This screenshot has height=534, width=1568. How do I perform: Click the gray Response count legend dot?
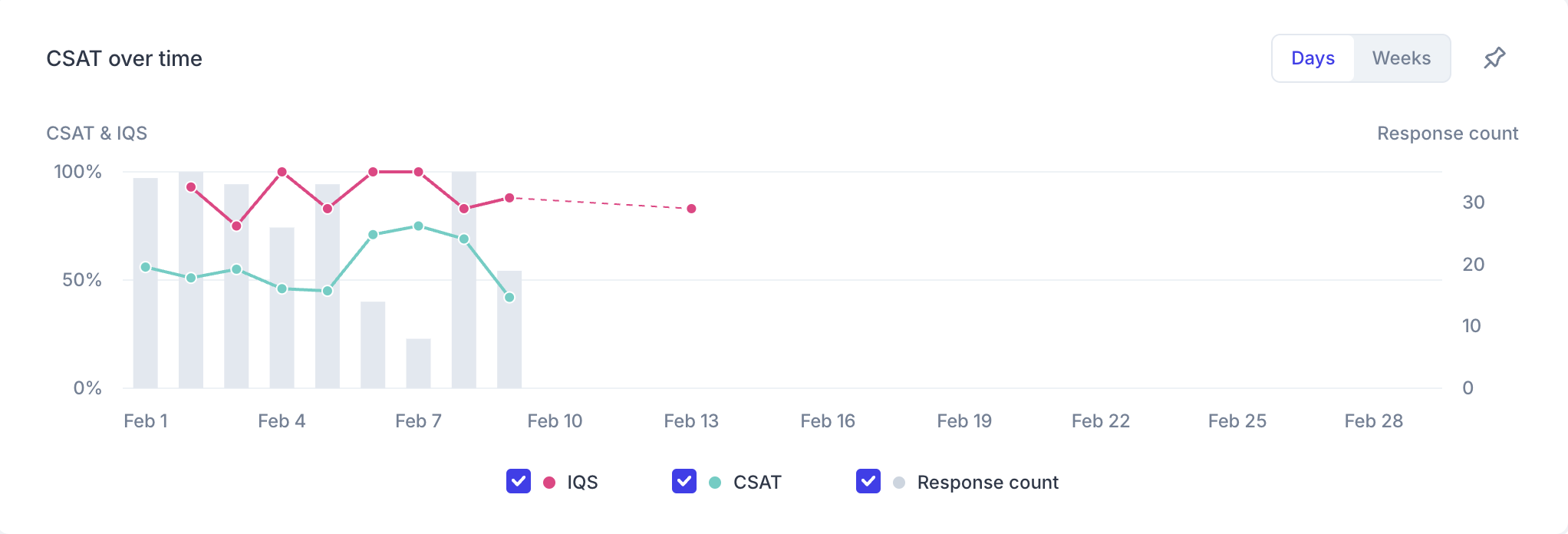(x=899, y=483)
